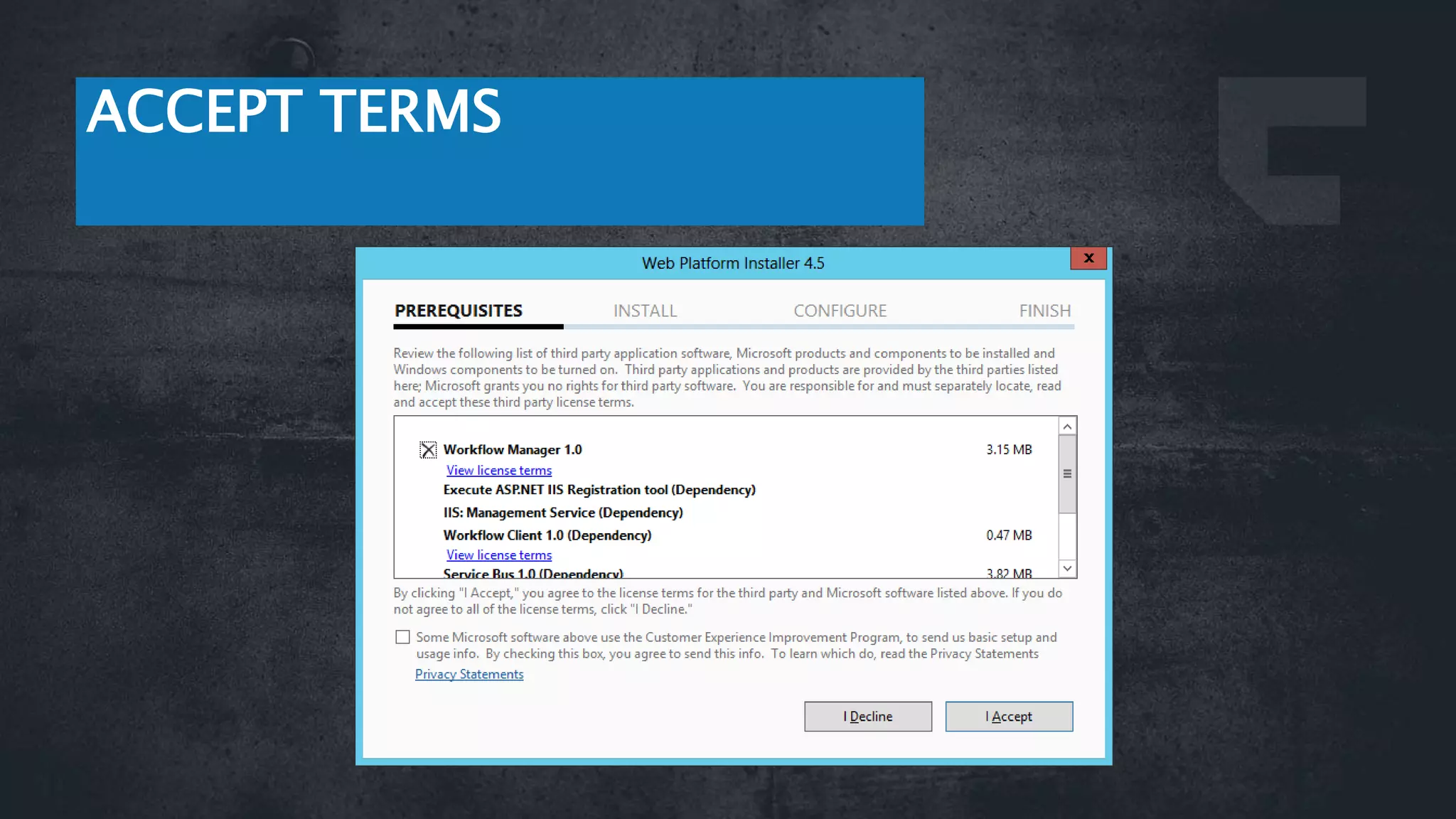Select the CONFIGURE step tab

840,311
